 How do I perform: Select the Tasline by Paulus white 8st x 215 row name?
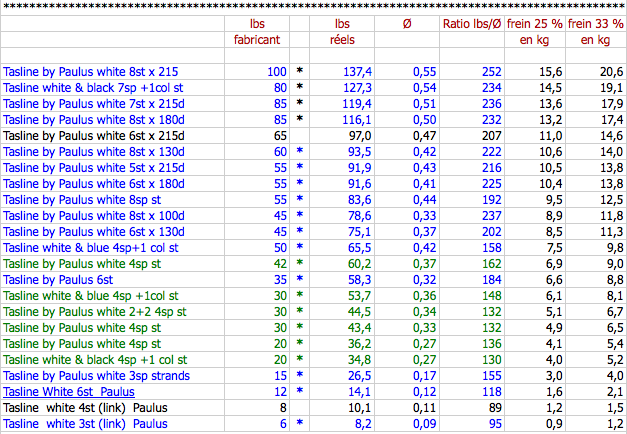point(90,72)
